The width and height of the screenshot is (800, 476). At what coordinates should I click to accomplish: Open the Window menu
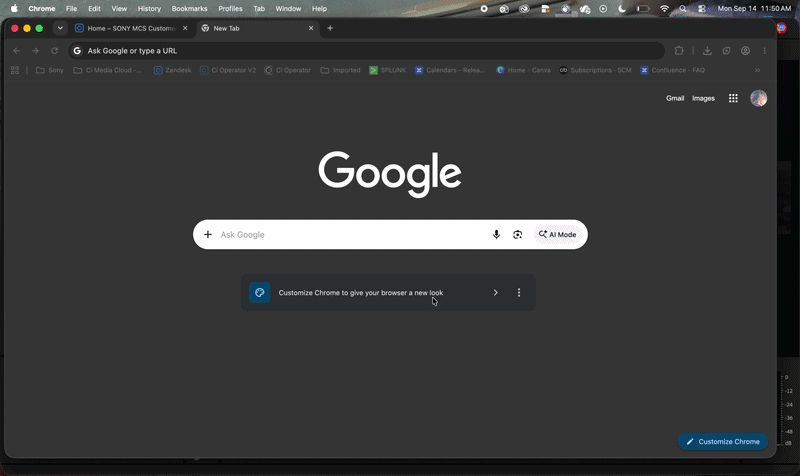click(288, 9)
